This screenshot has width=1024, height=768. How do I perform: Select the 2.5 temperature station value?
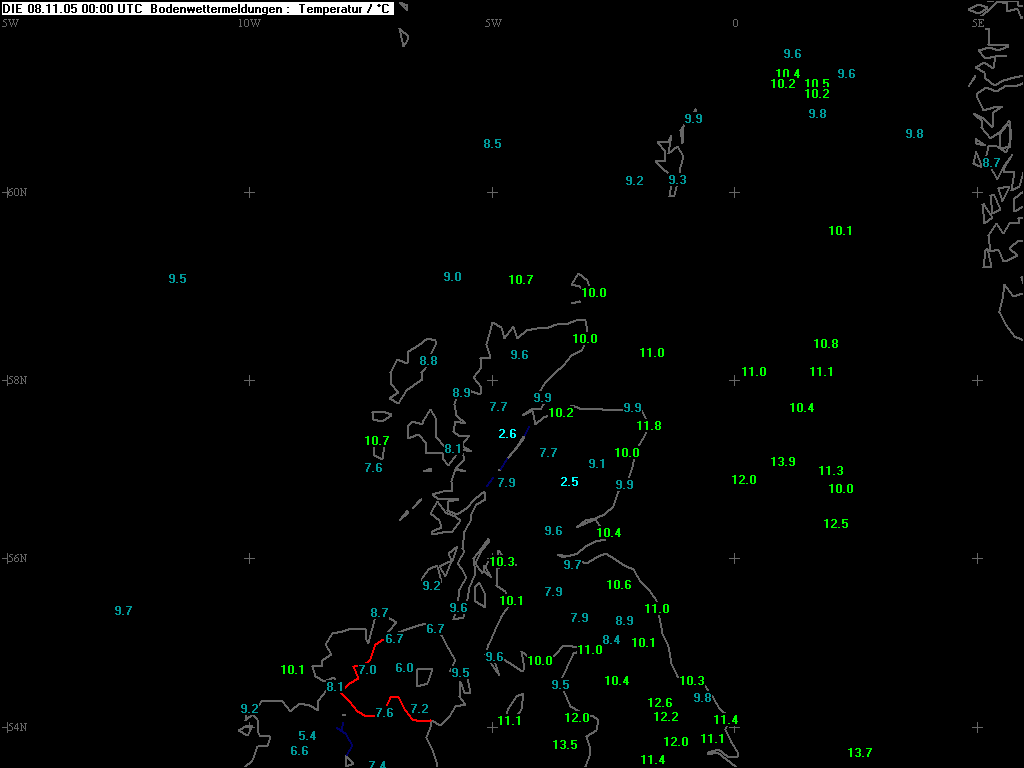click(569, 482)
